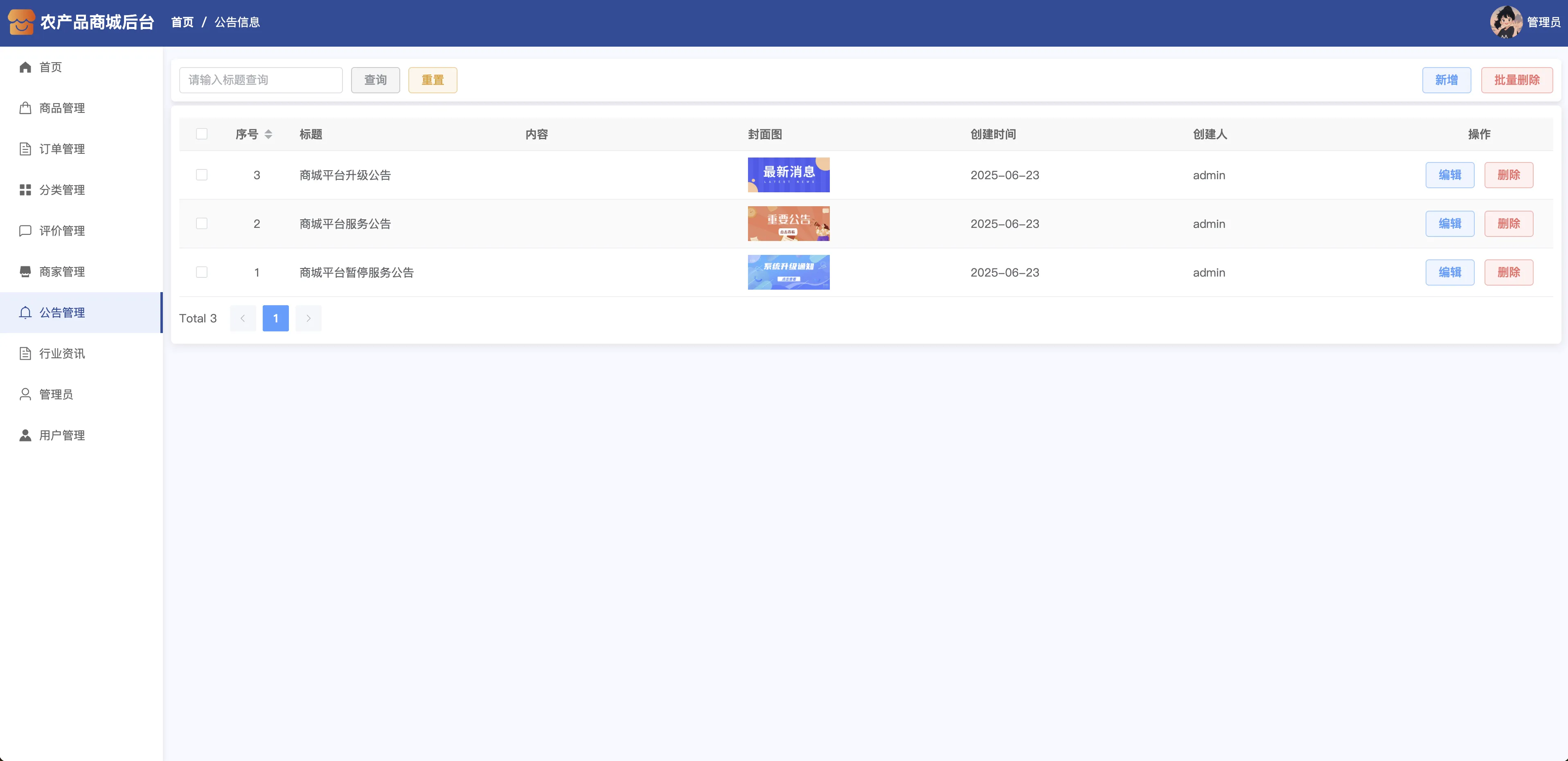Image resolution: width=1568 pixels, height=761 pixels.
Task: Click the bell icon for 公告管理
Action: (x=25, y=312)
